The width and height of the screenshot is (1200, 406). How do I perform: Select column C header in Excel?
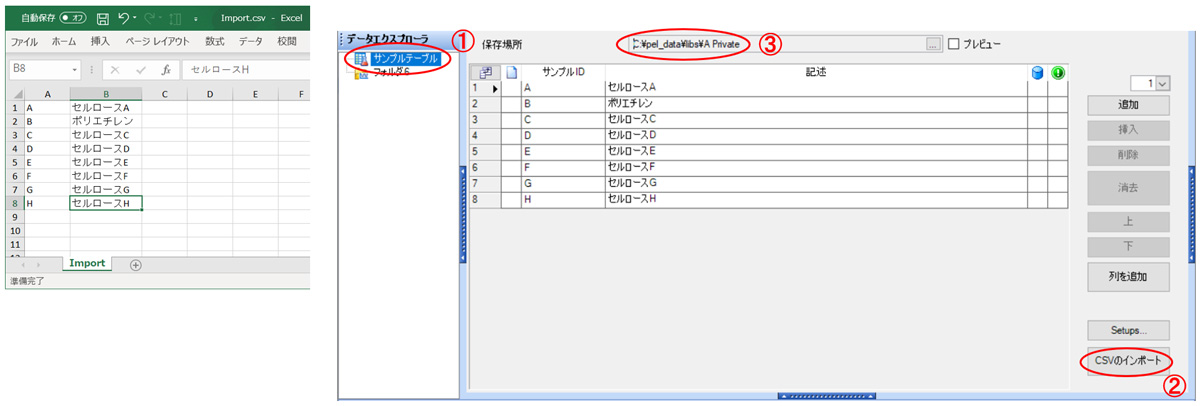coord(164,94)
